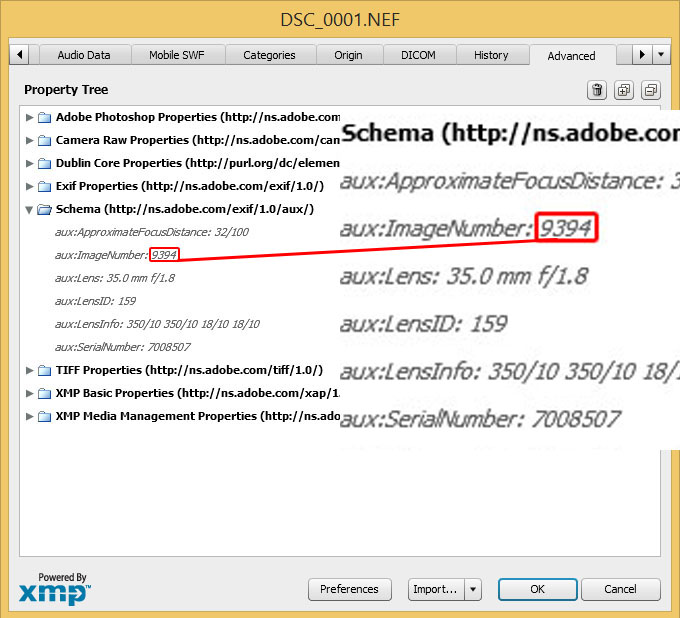Image resolution: width=680 pixels, height=618 pixels.
Task: Switch to the Audio Data tab
Action: [x=84, y=55]
